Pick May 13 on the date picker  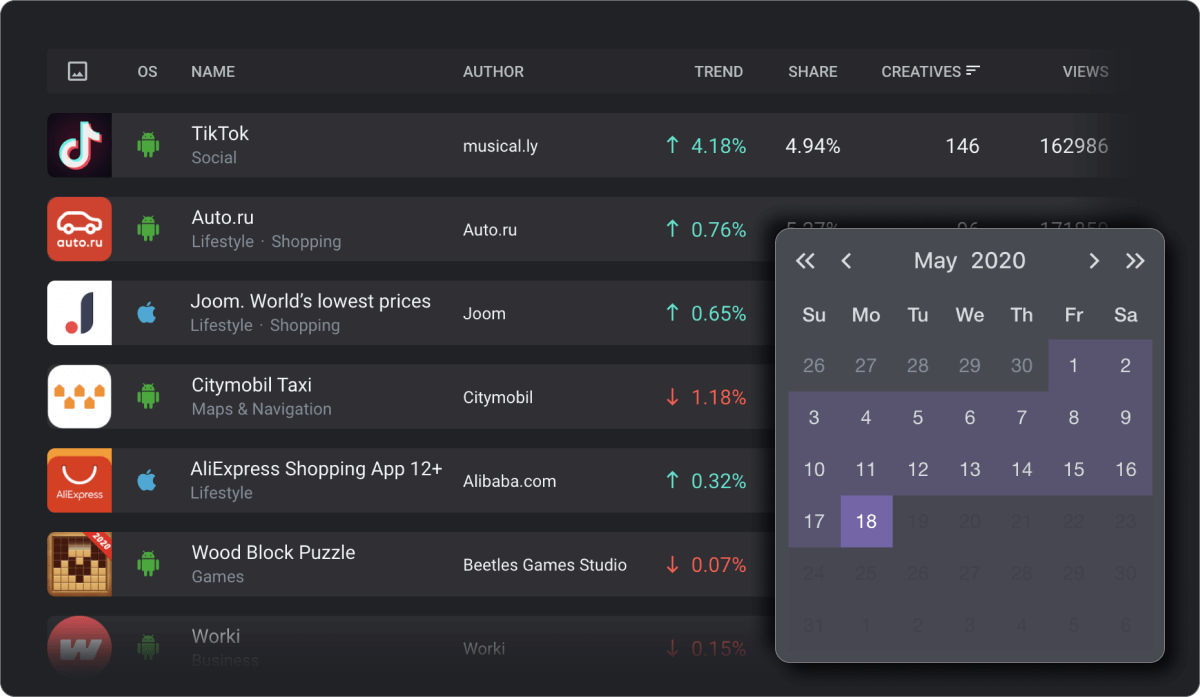[970, 469]
